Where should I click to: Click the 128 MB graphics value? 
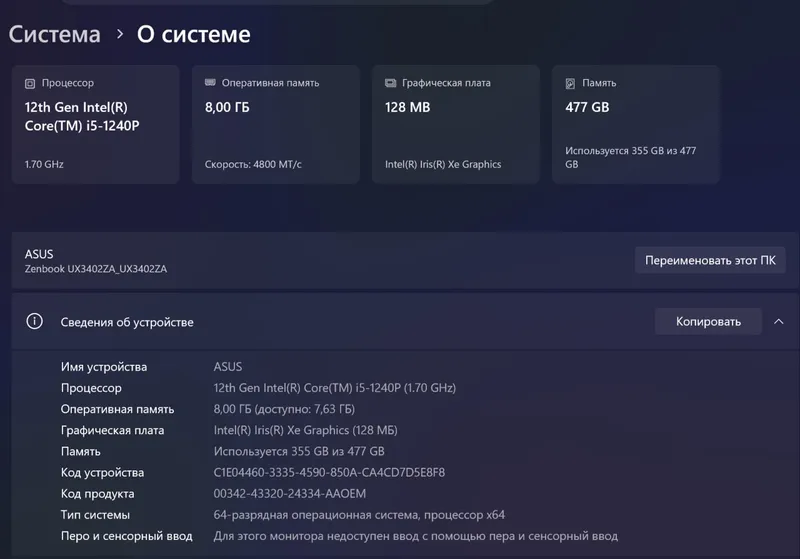point(407,107)
